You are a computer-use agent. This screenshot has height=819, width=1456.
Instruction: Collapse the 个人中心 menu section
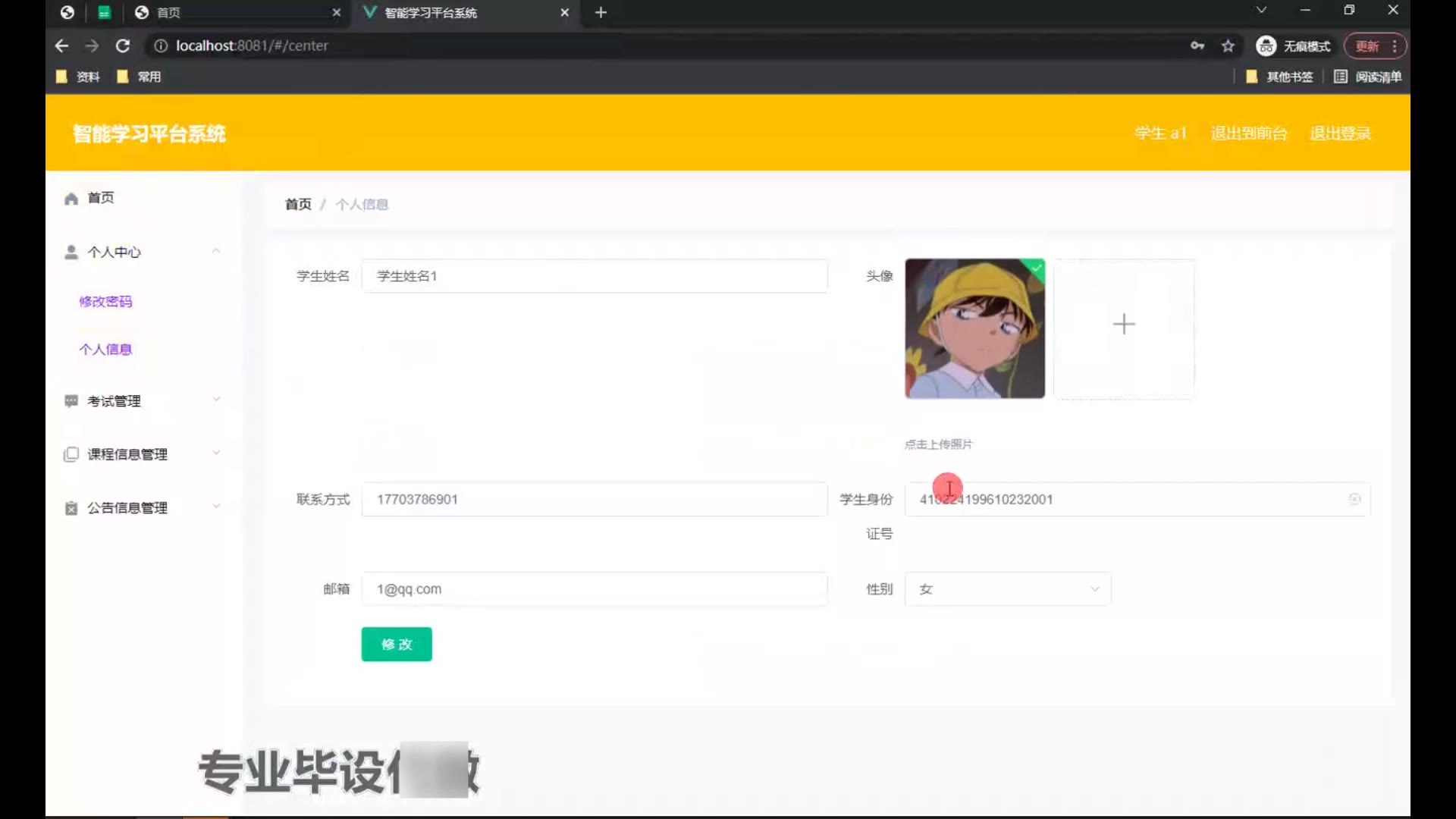click(x=216, y=251)
